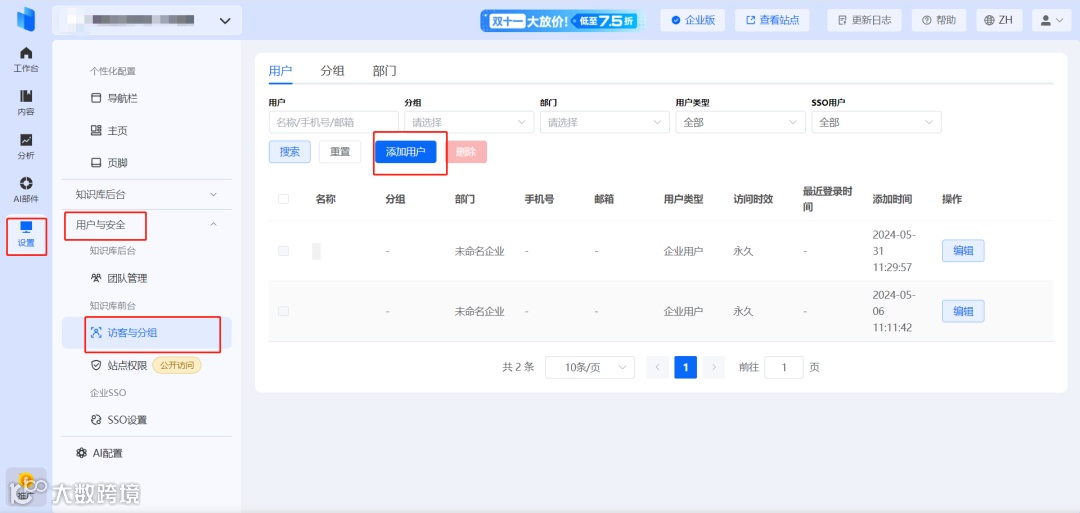
Task: Click the 删除 button
Action: click(x=466, y=152)
